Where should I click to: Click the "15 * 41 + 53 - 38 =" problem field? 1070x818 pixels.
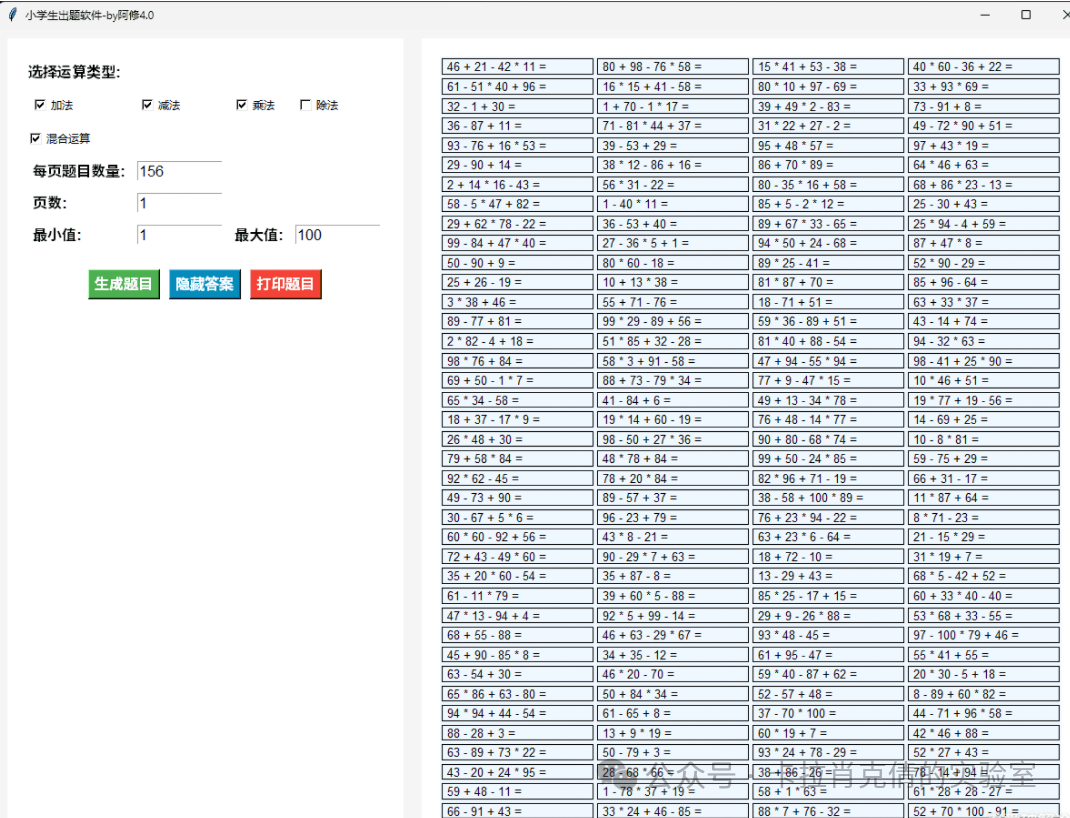click(828, 67)
